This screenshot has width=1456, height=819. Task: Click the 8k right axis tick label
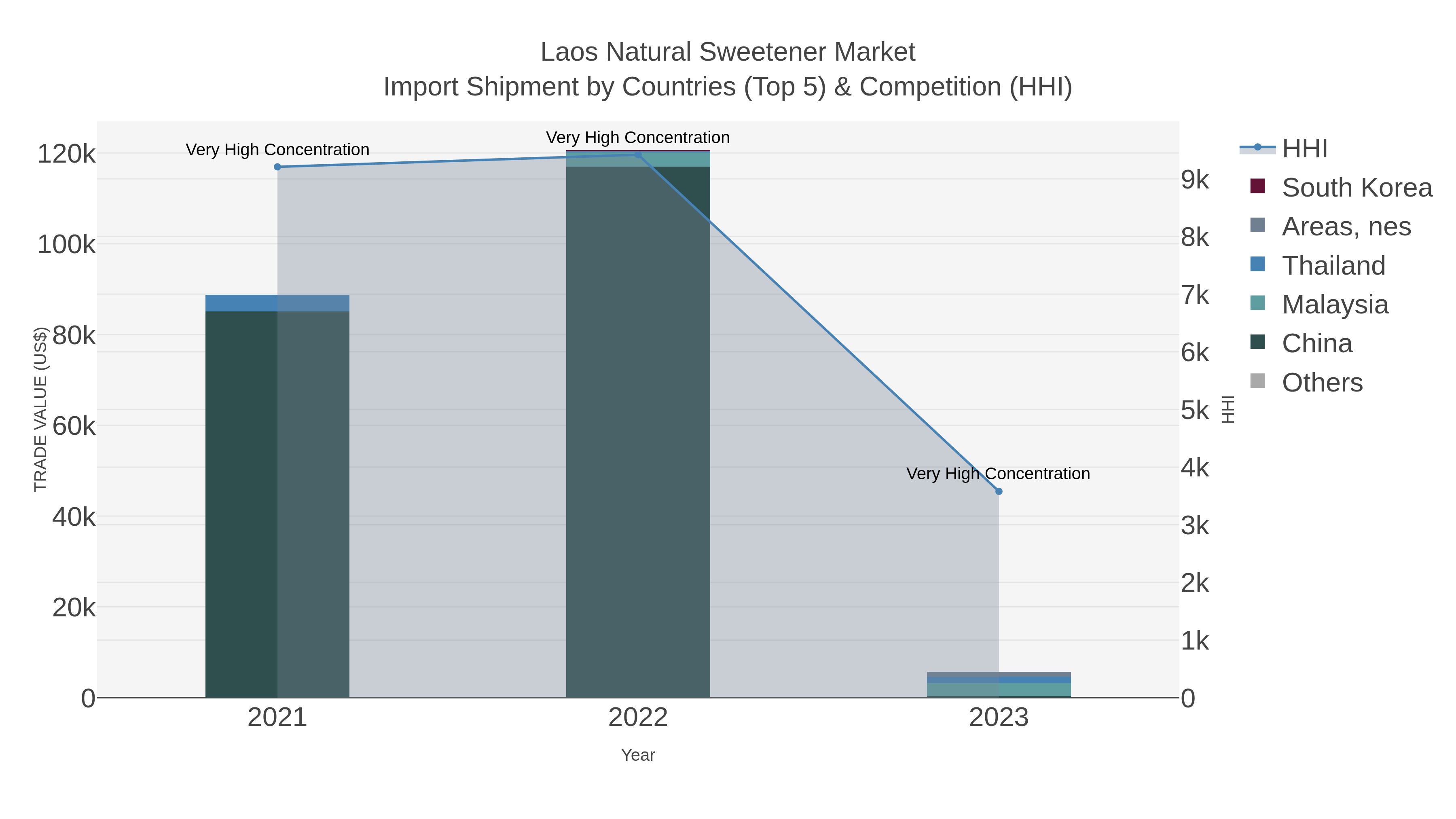click(1195, 237)
